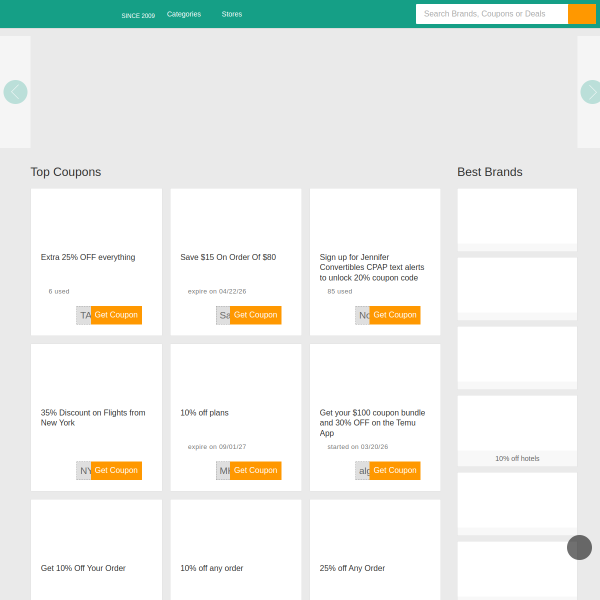Select the first Best Brands thumbnail
This screenshot has width=600, height=600.
[x=517, y=216]
